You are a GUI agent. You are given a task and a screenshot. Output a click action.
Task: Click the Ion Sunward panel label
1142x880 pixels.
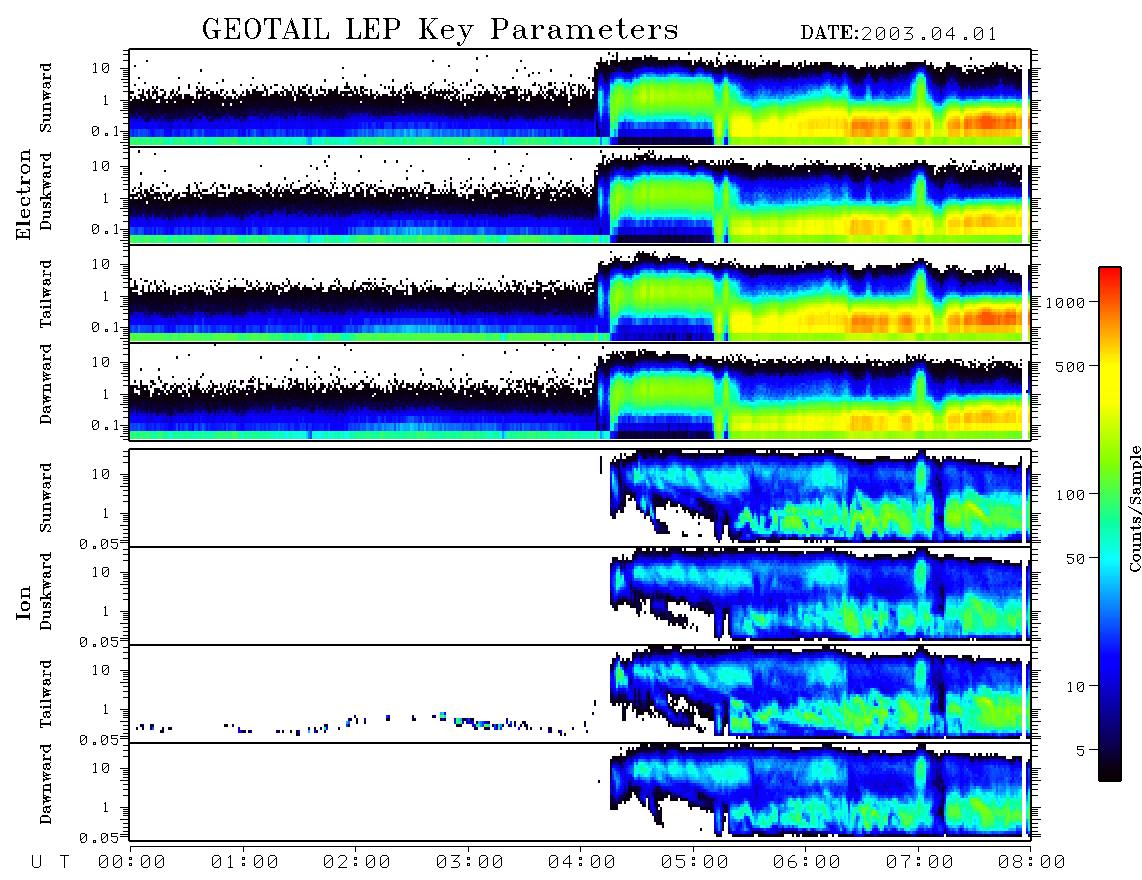[x=46, y=498]
